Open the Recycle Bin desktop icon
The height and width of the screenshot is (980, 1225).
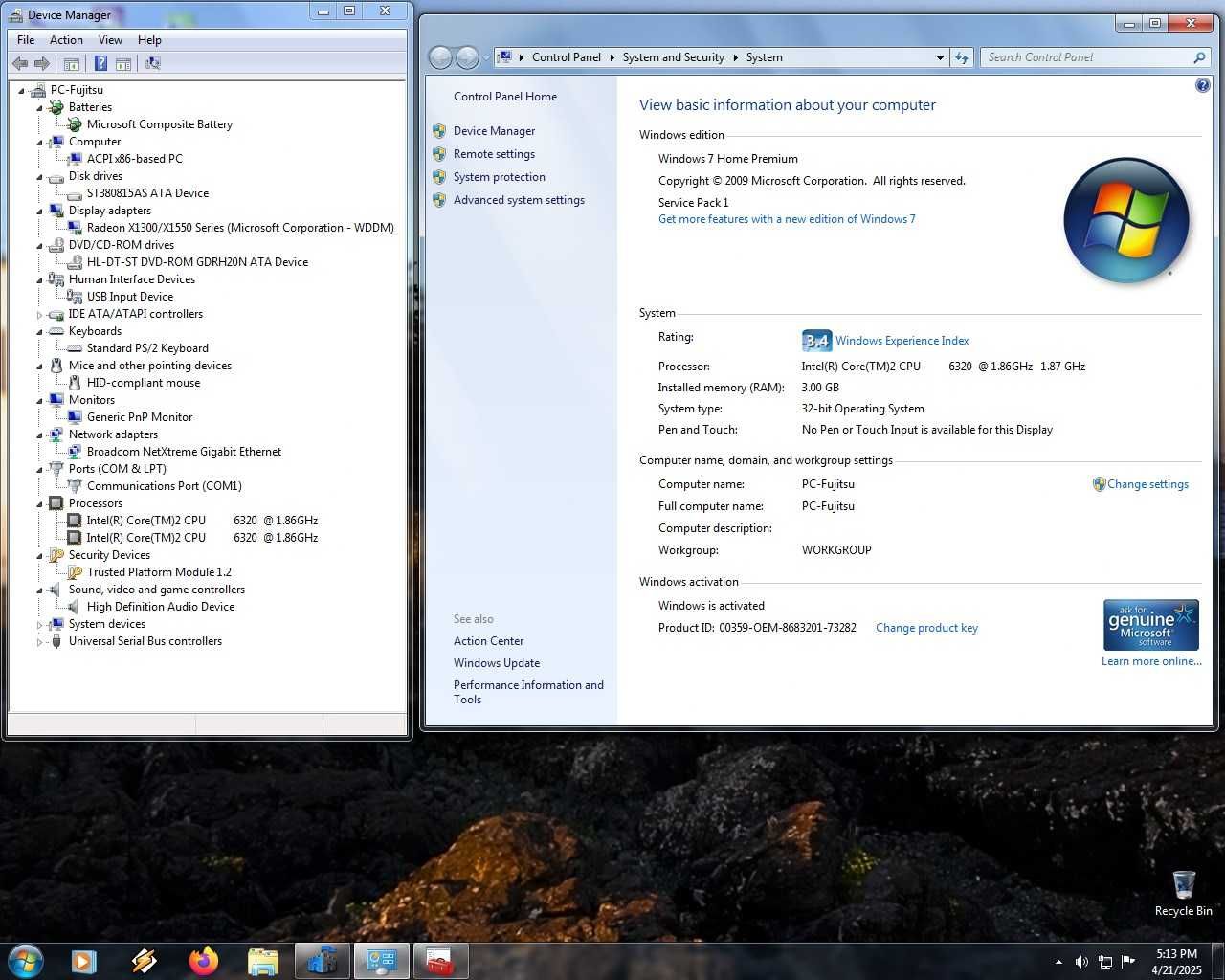[1184, 893]
